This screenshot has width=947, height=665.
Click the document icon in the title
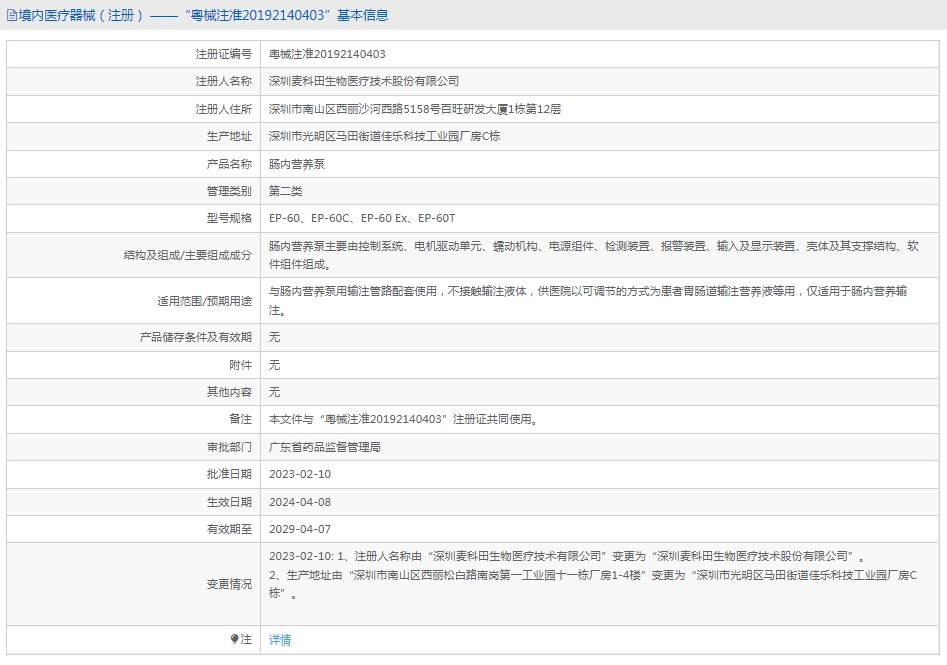click(x=11, y=16)
